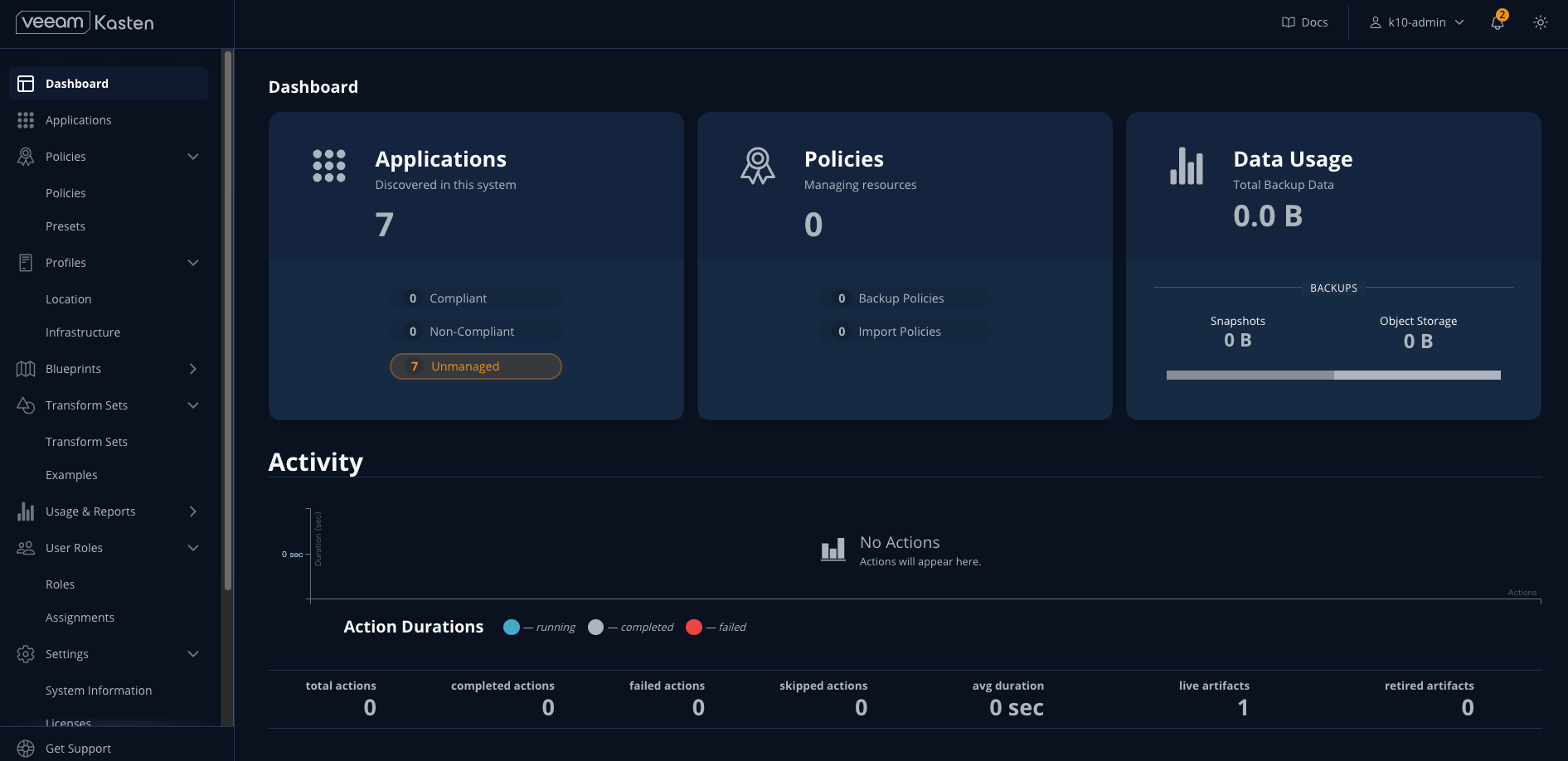Toggle light theme with sun icon
The height and width of the screenshot is (761, 1568).
click(1540, 23)
